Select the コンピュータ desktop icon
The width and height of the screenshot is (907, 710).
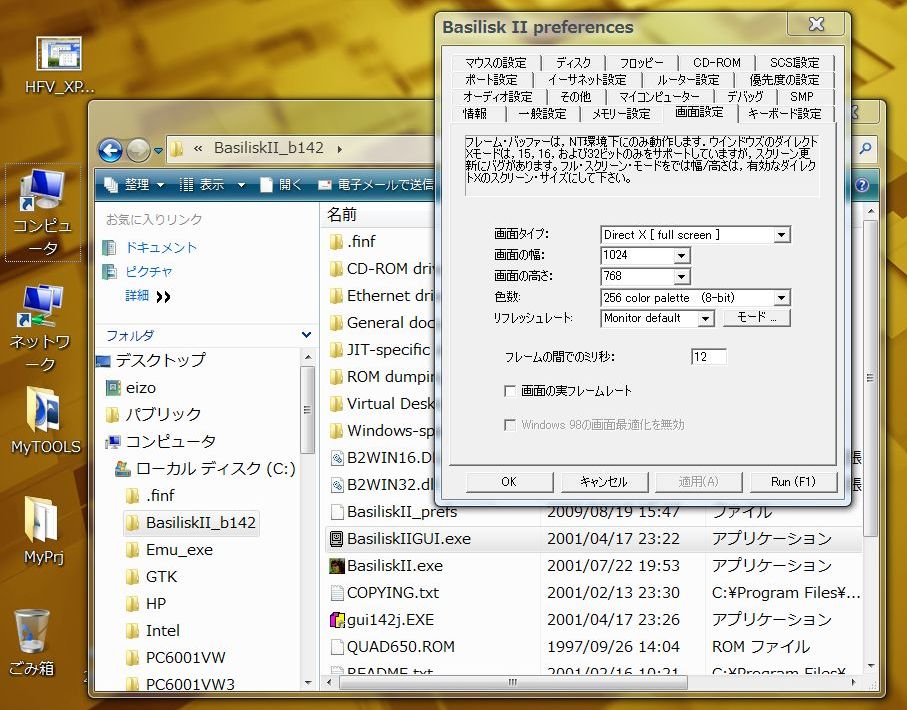(x=42, y=191)
